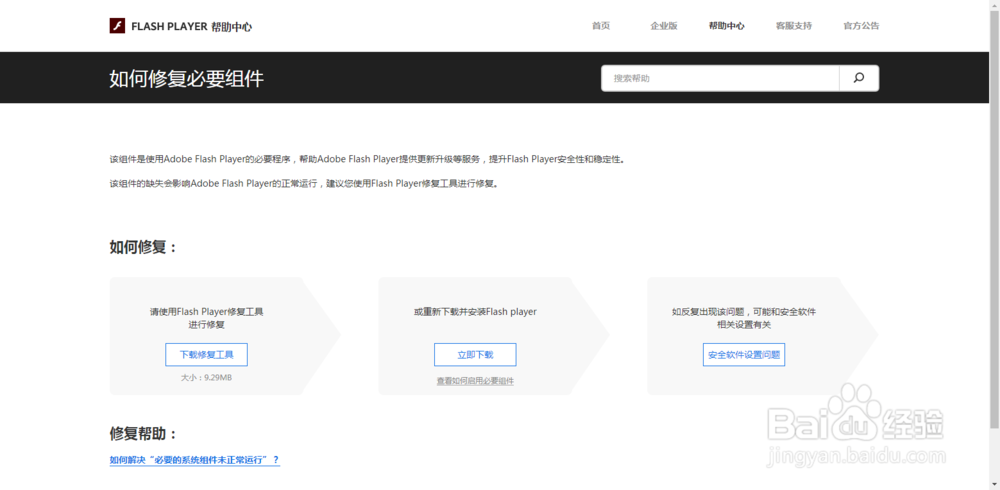
Task: Click the 安全软件设置问题 button
Action: [x=744, y=355]
